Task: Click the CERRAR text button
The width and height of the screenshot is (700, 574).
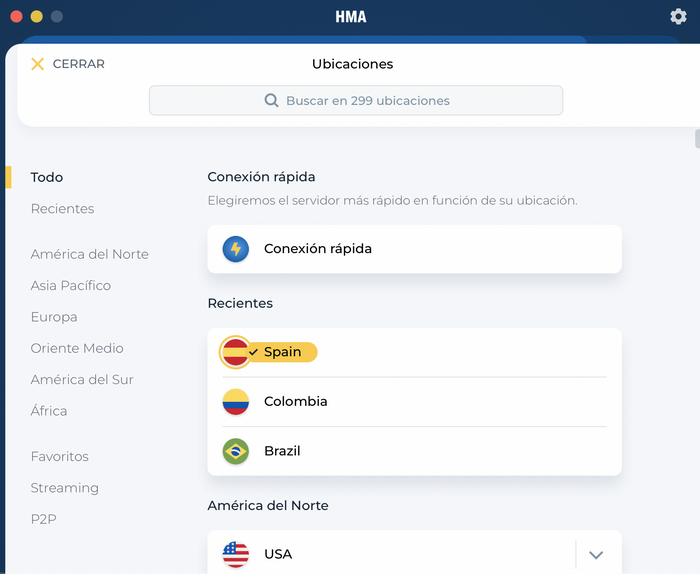Action: tap(79, 64)
